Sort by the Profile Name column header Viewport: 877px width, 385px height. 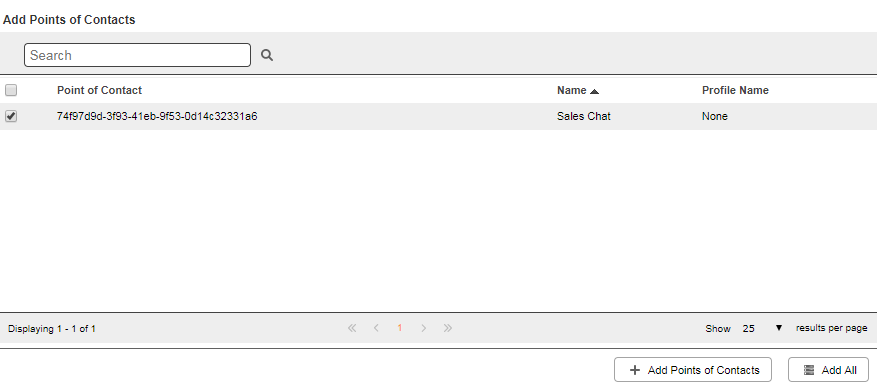pos(735,90)
